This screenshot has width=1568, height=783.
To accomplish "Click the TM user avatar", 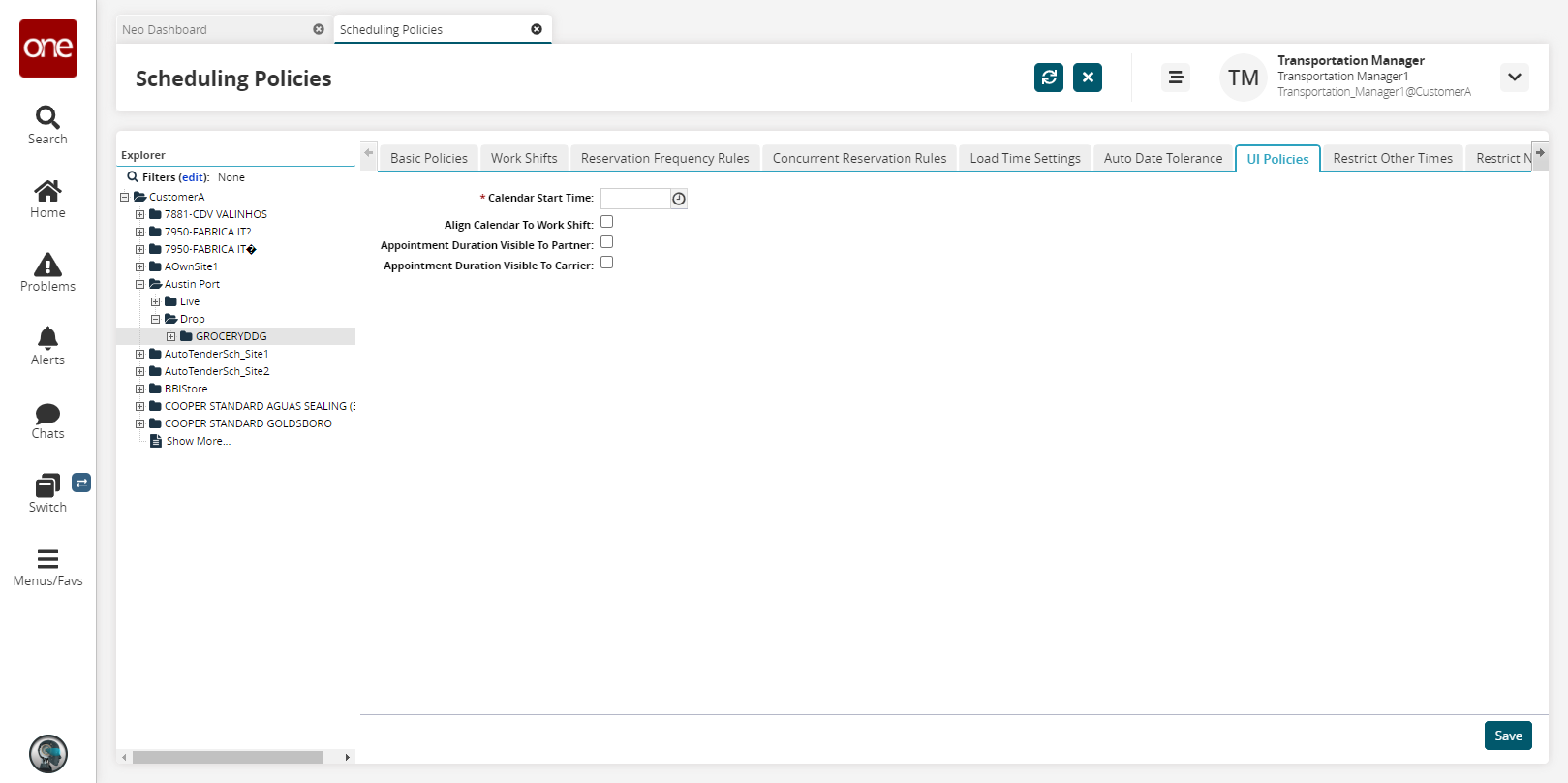I will click(x=1244, y=78).
